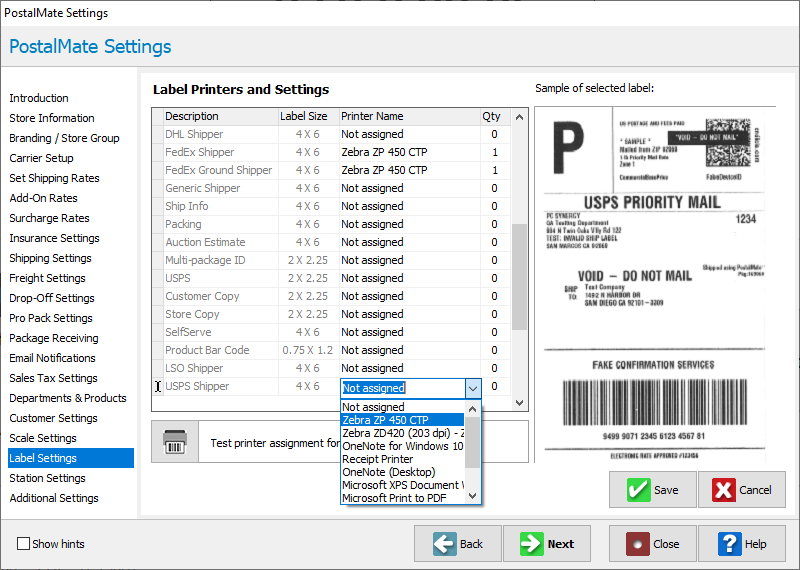The height and width of the screenshot is (570, 800).
Task: Click the green Next arrow icon
Action: click(532, 544)
